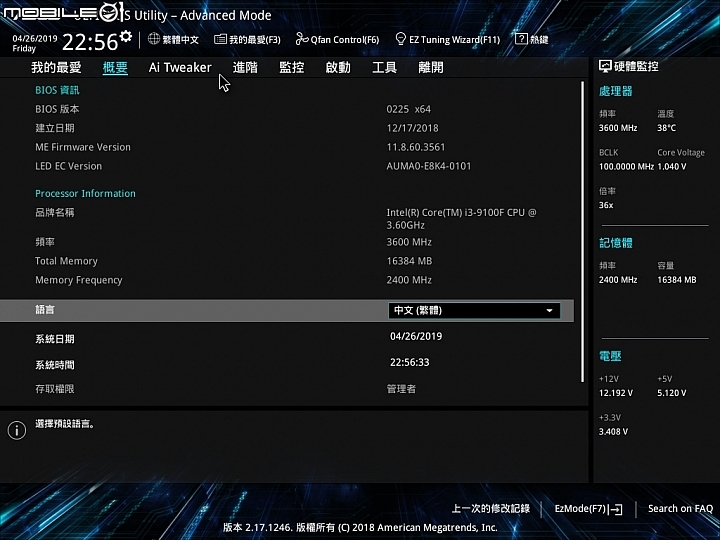Click the hardware monitor screen icon
The height and width of the screenshot is (540, 720).
click(x=605, y=67)
